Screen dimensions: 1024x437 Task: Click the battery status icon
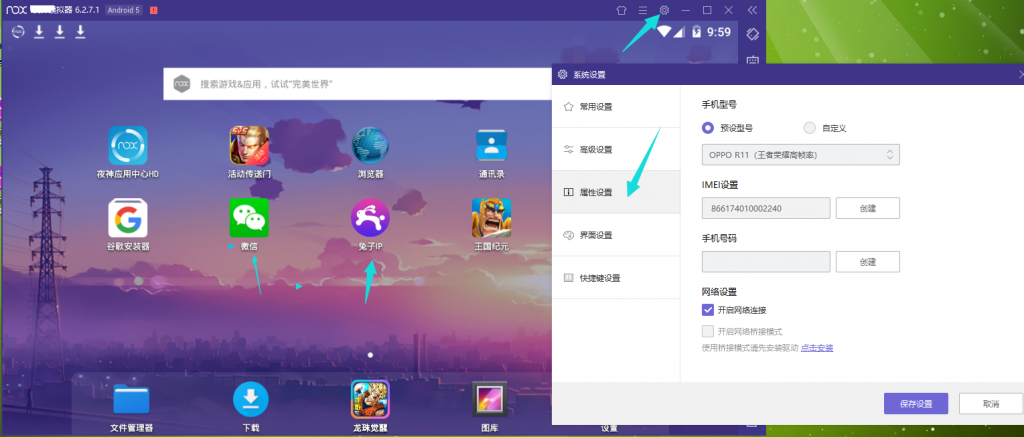[697, 31]
